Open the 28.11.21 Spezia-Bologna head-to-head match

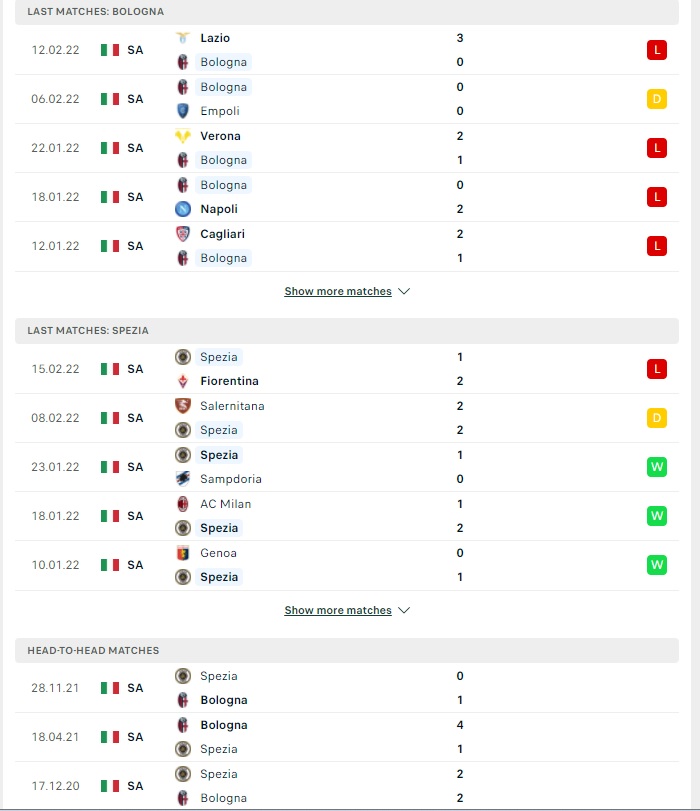tap(347, 688)
